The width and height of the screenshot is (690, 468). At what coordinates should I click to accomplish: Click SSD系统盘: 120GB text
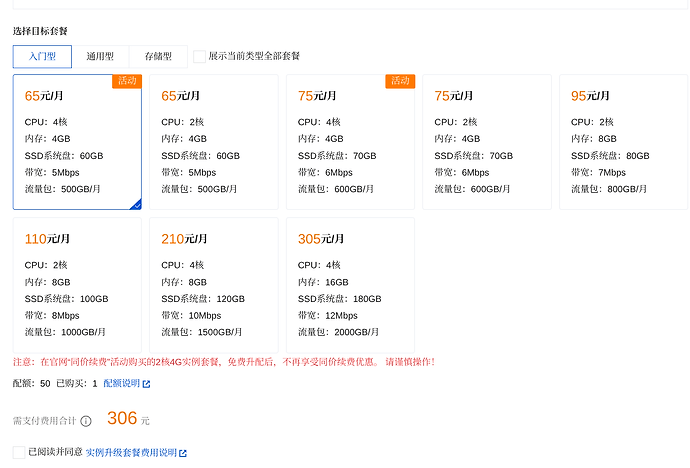pyautogui.click(x=203, y=299)
